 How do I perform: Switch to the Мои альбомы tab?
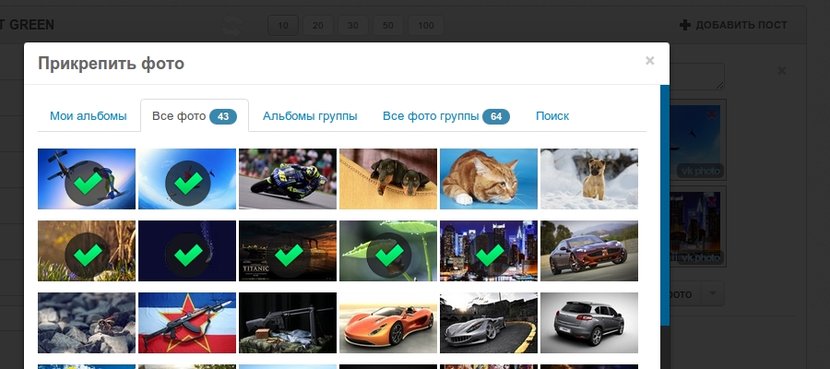[88, 116]
